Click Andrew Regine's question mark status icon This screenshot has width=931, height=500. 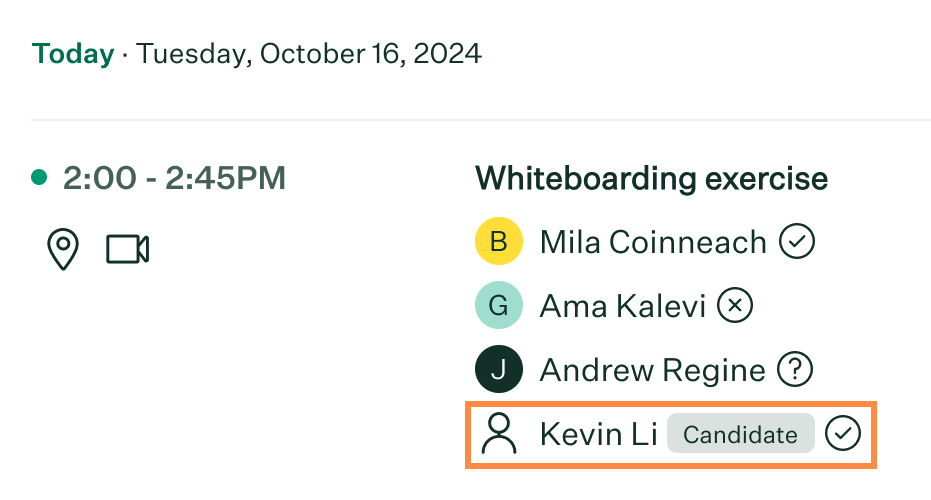coord(795,369)
